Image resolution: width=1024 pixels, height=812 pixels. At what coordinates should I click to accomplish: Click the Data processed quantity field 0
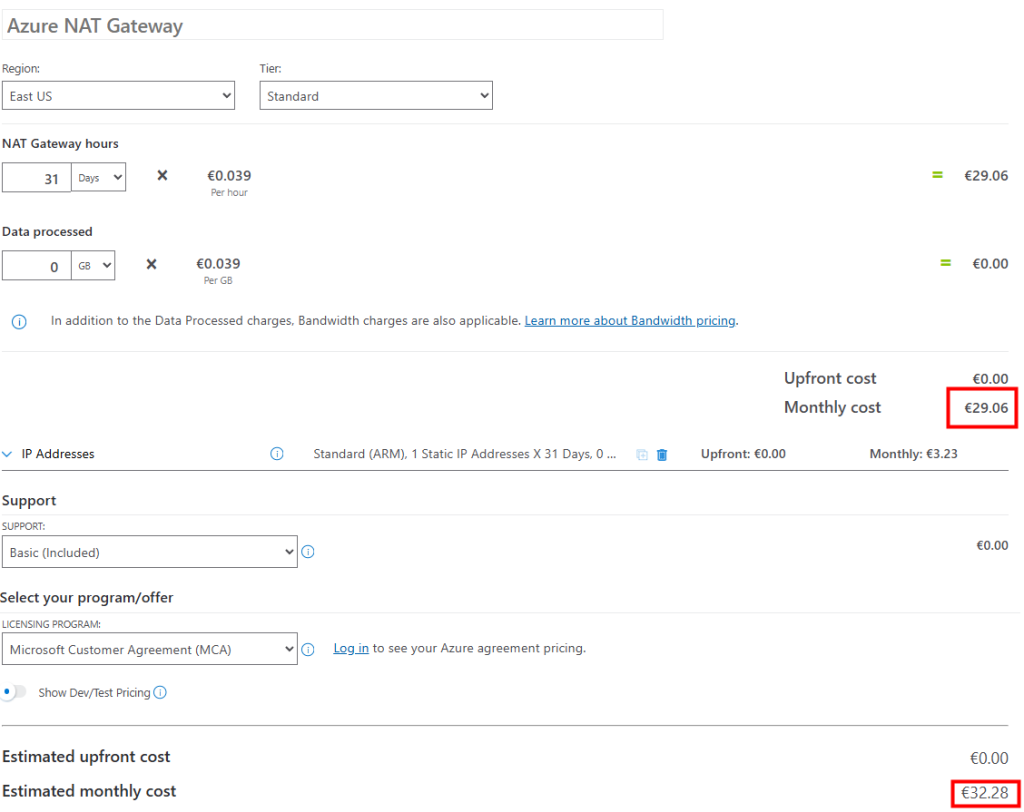(37, 266)
